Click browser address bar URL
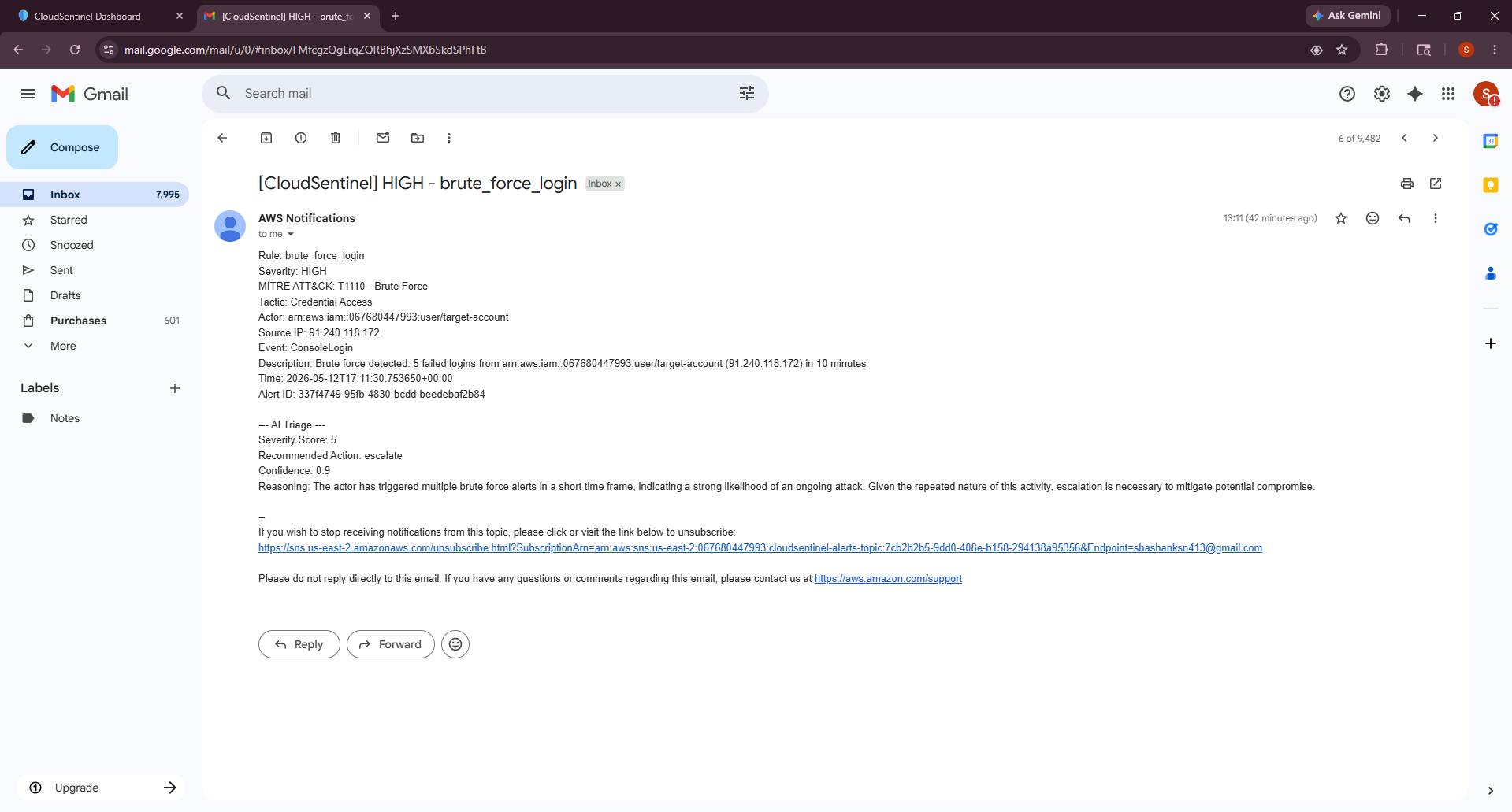This screenshot has height=812, width=1512. 305,50
